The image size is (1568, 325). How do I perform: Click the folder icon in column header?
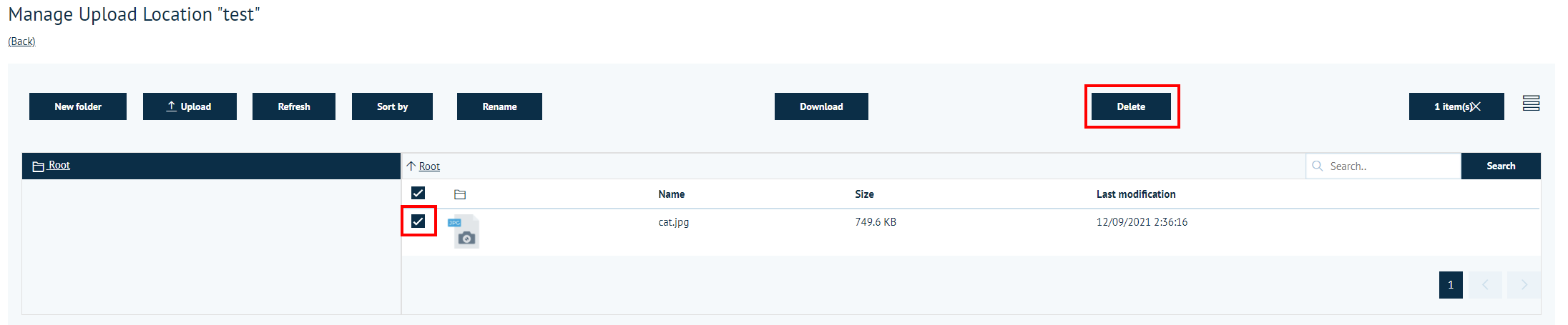point(460,194)
